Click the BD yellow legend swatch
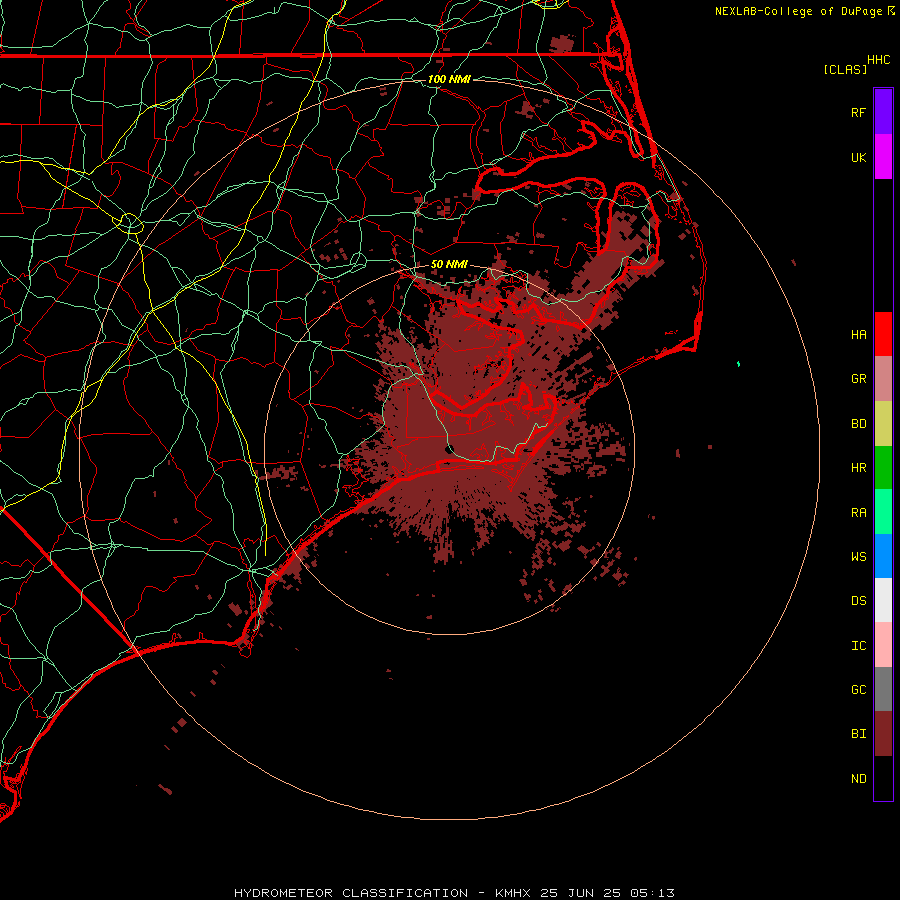This screenshot has width=900, height=900. click(883, 423)
